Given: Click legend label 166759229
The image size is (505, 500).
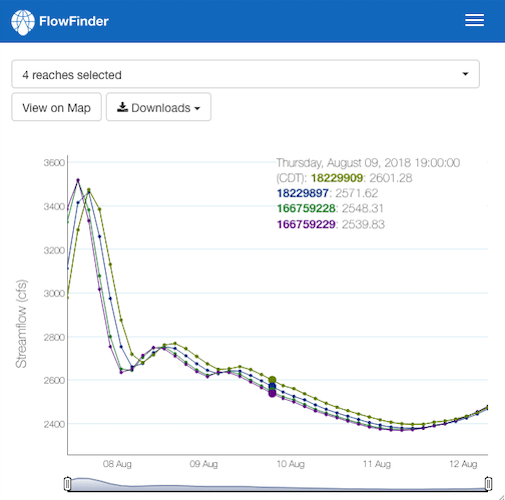Looking at the screenshot, I should (x=306, y=224).
